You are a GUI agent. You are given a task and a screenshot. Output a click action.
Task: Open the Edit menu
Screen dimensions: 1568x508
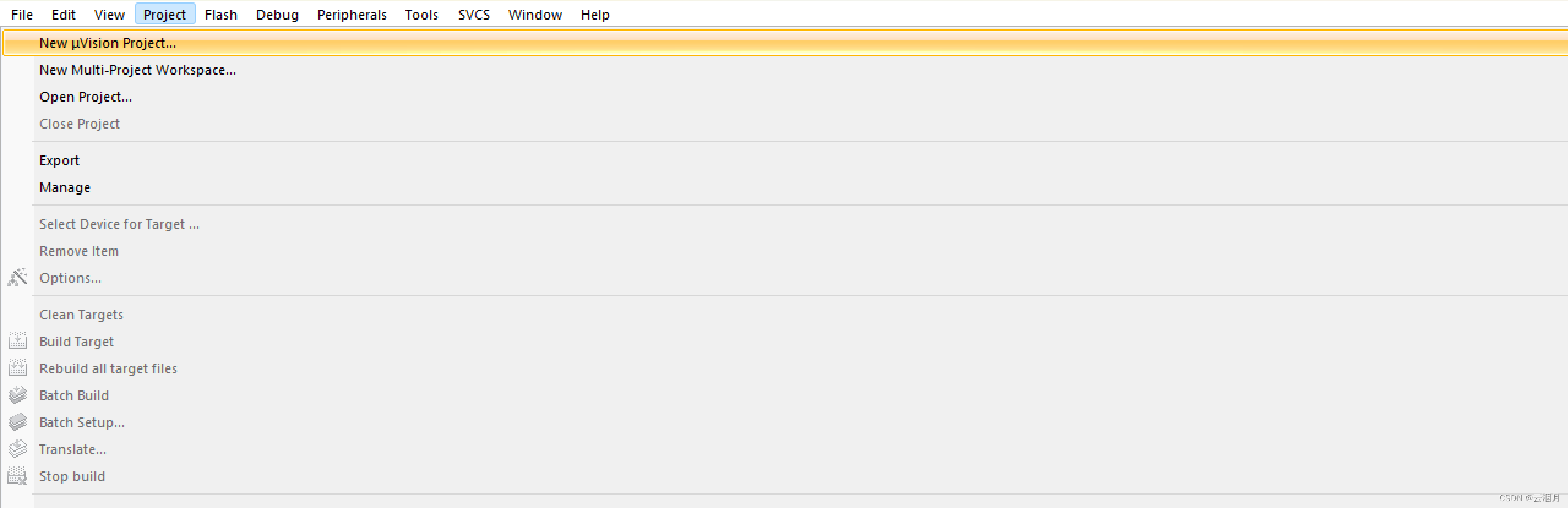[x=63, y=15]
